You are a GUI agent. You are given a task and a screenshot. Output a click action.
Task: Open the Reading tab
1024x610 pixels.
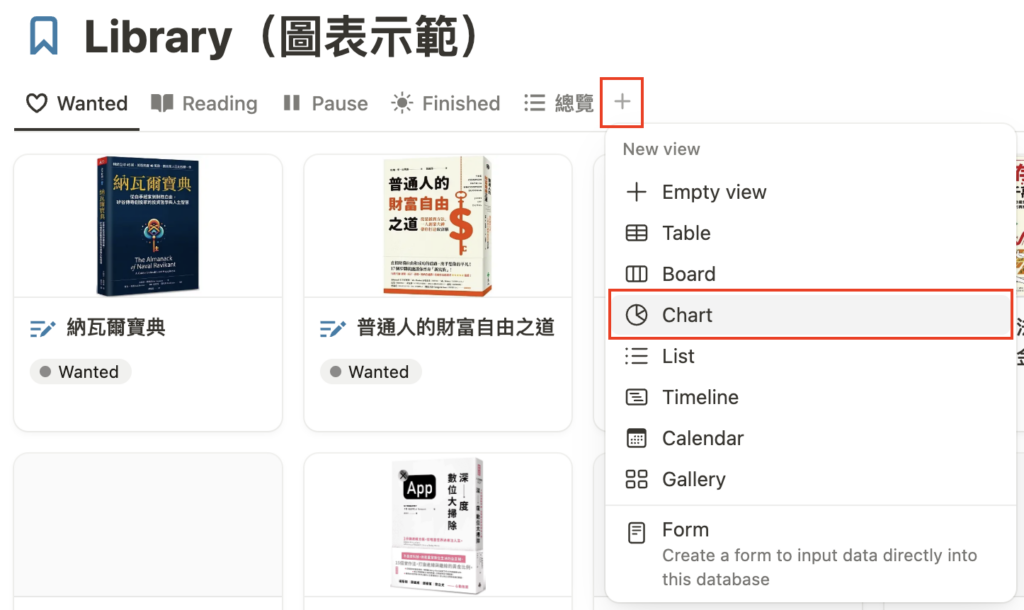click(x=204, y=103)
